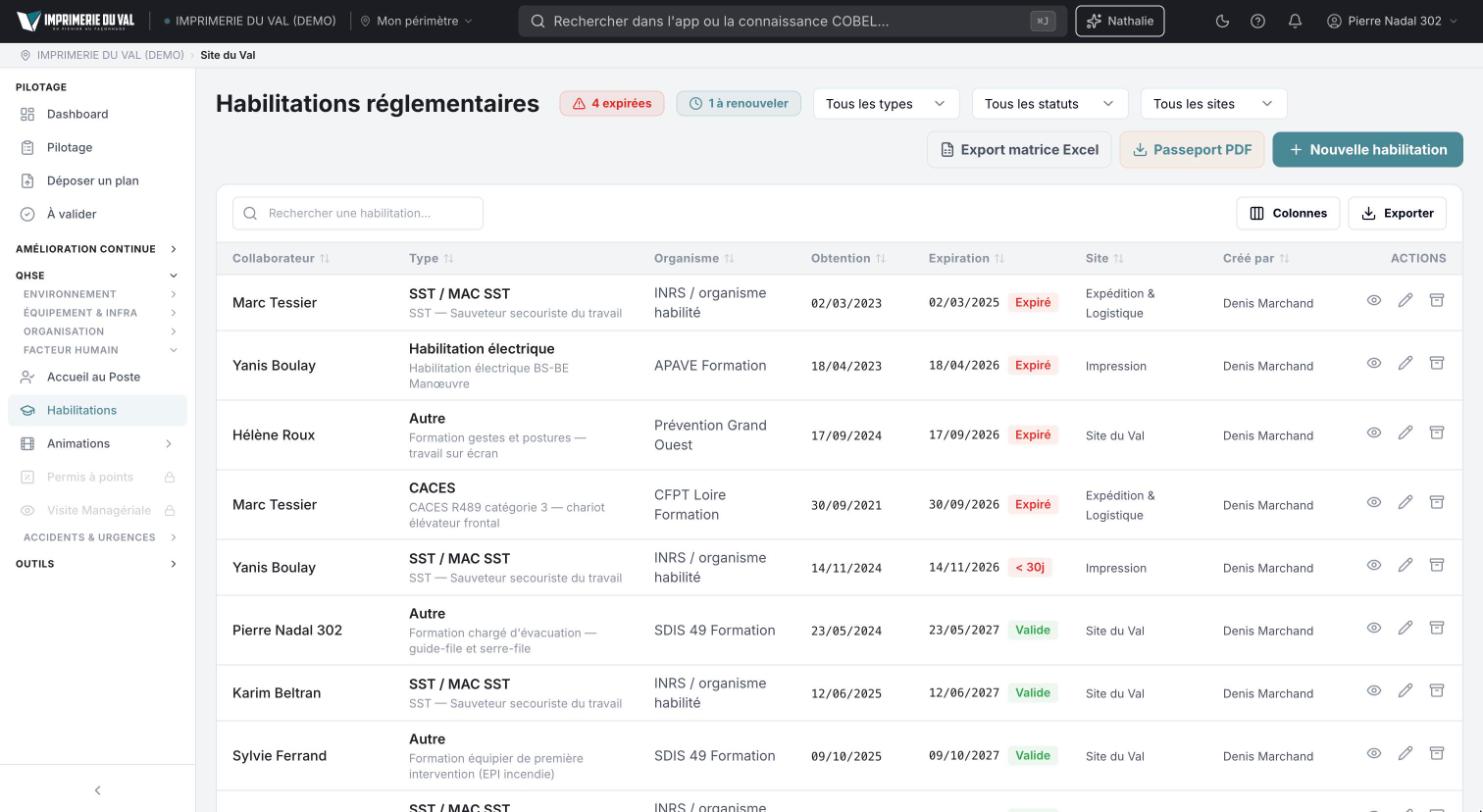Archive Pierre Nadal 302's habilitation
Viewport: 1483px width, 812px height.
tap(1437, 628)
